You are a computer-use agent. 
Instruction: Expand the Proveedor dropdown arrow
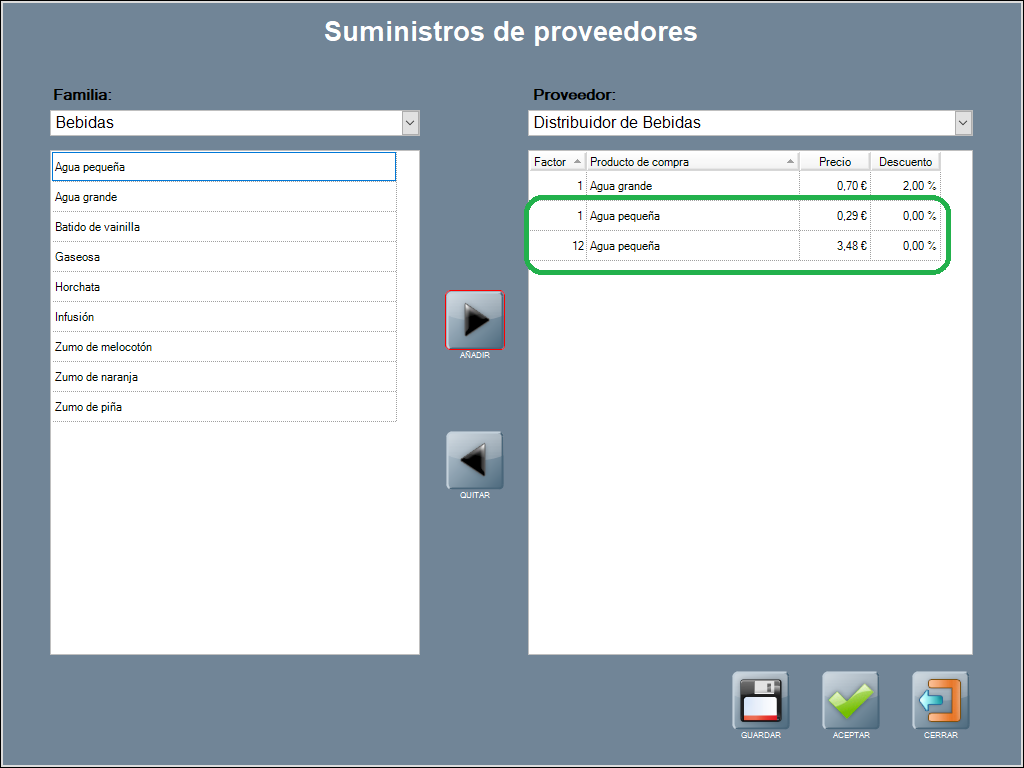[x=963, y=123]
